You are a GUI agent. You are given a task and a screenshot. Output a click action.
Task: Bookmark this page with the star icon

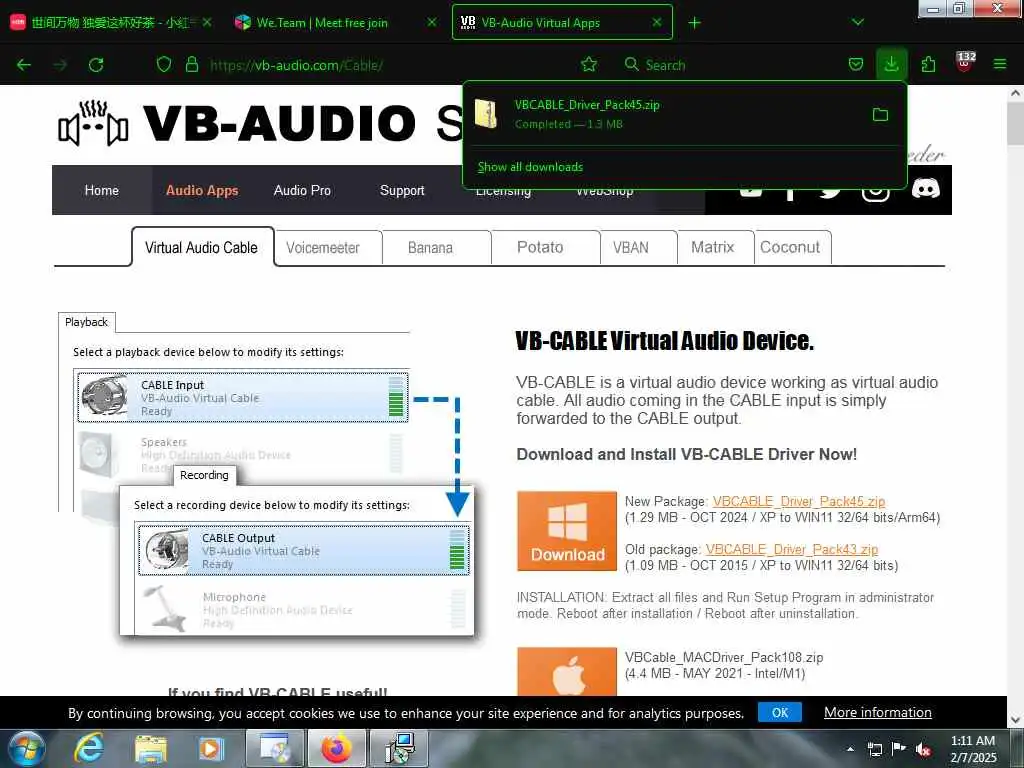pos(588,65)
